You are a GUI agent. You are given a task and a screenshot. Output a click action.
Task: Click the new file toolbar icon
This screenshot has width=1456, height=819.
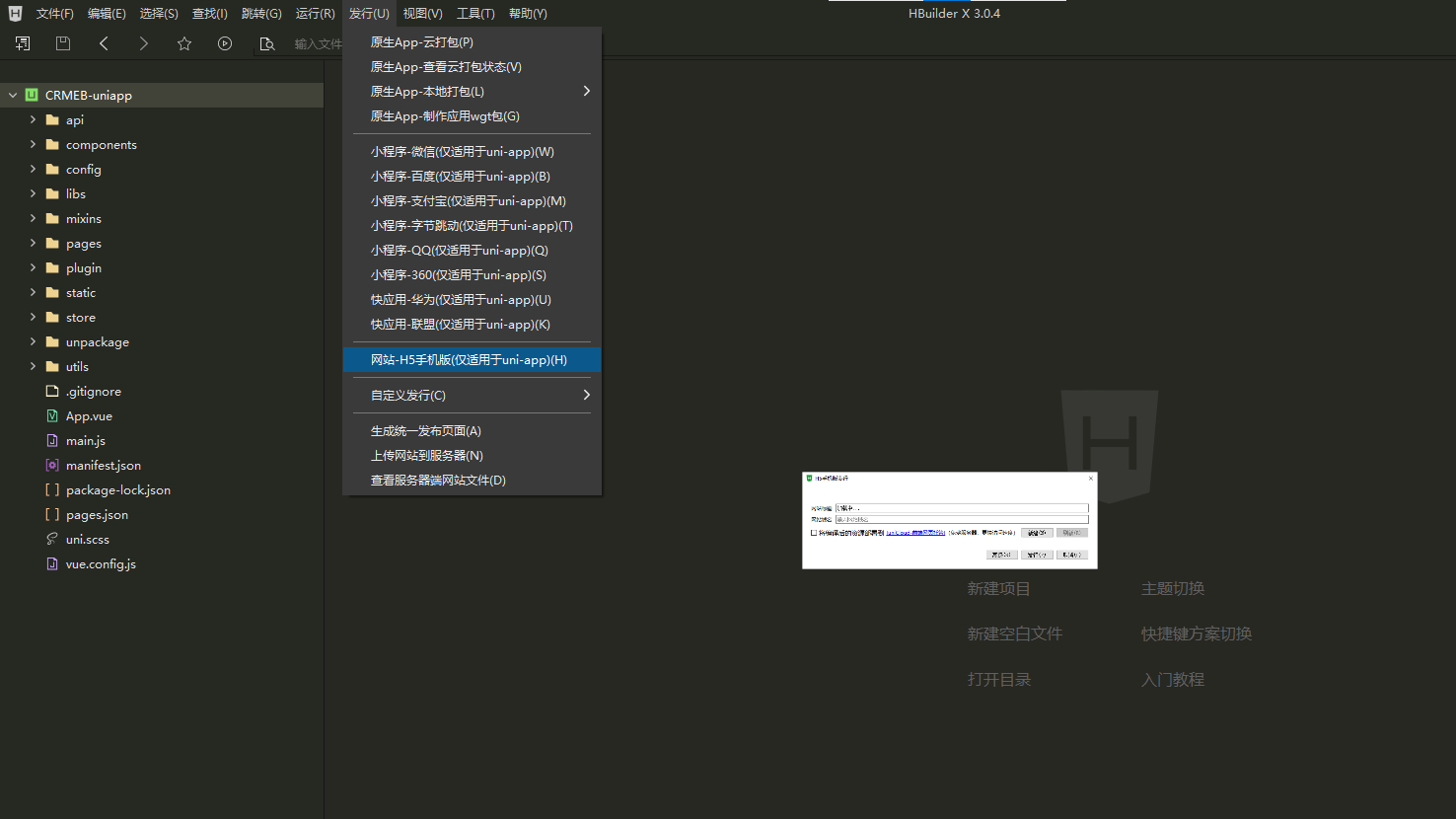(x=23, y=43)
